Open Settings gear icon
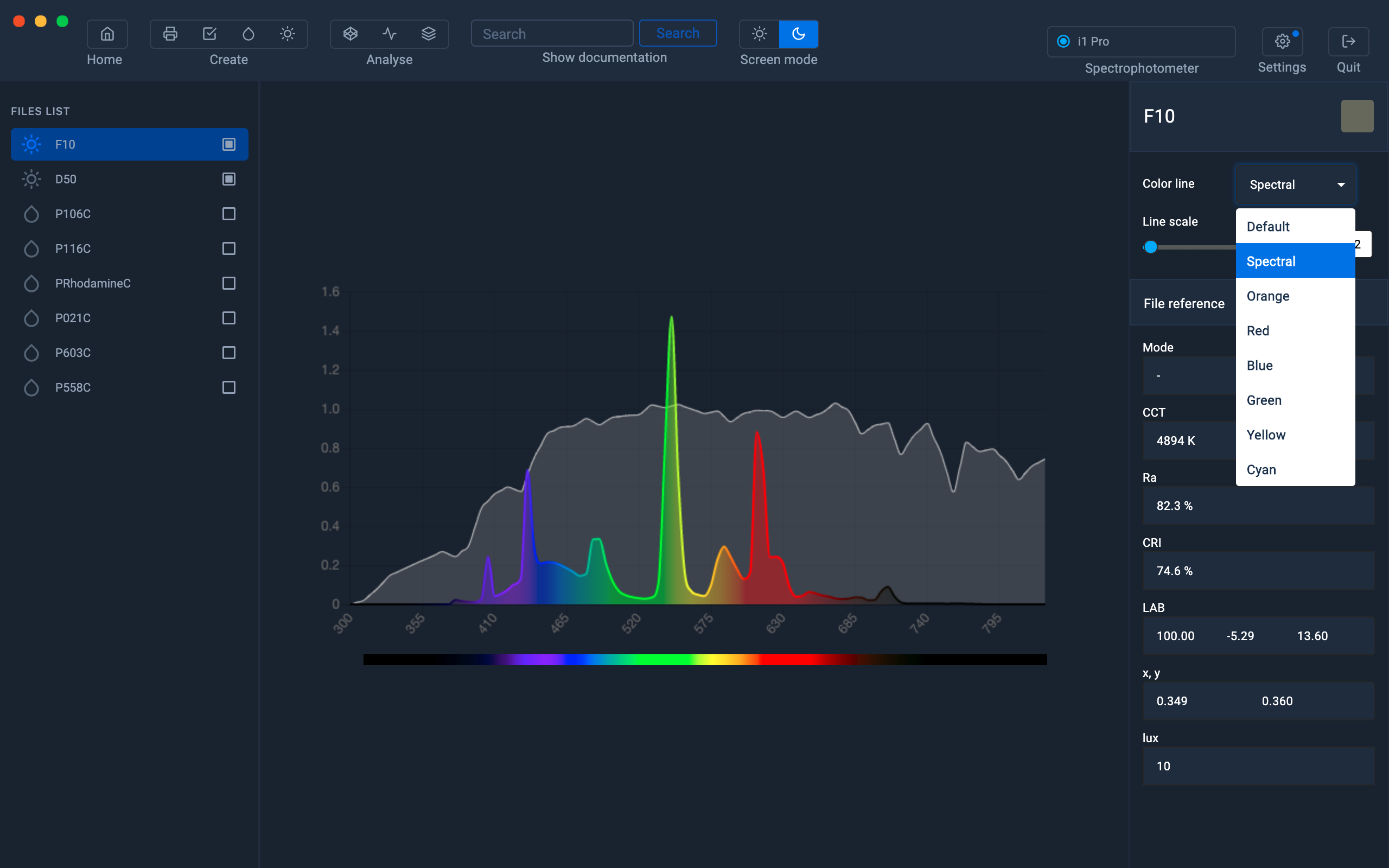Screen dimensions: 1389x868 [x=1282, y=41]
